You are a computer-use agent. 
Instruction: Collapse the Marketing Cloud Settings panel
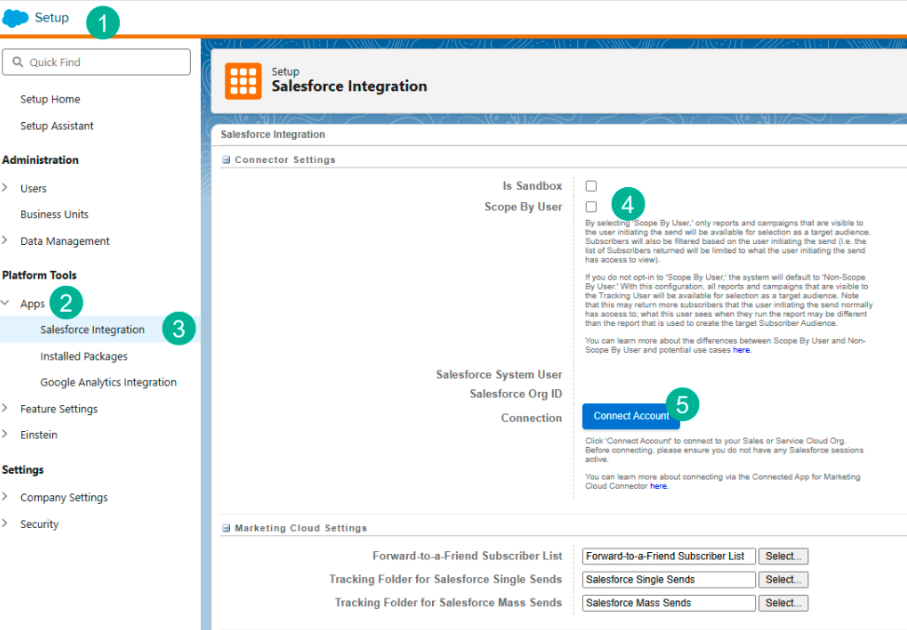[x=224, y=527]
